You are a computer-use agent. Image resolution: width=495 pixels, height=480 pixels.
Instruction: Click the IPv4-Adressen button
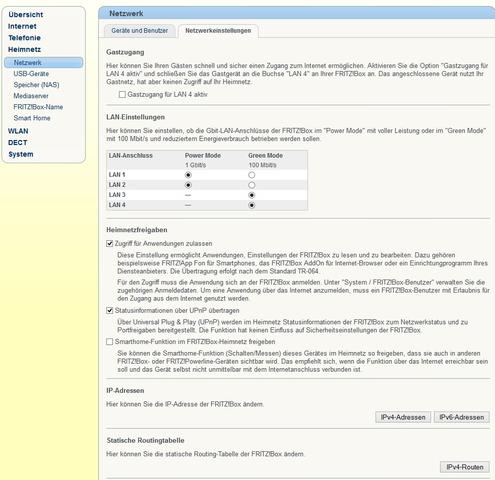pos(403,417)
